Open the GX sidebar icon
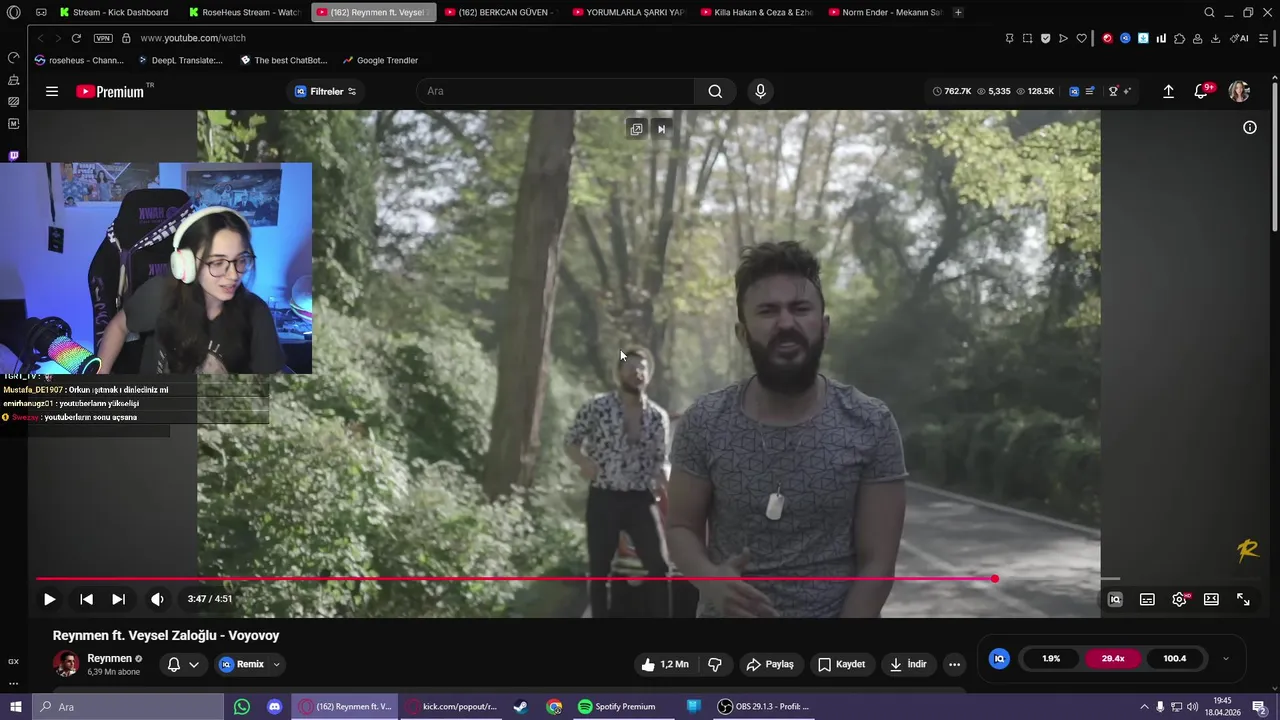The height and width of the screenshot is (720, 1280). 13,661
